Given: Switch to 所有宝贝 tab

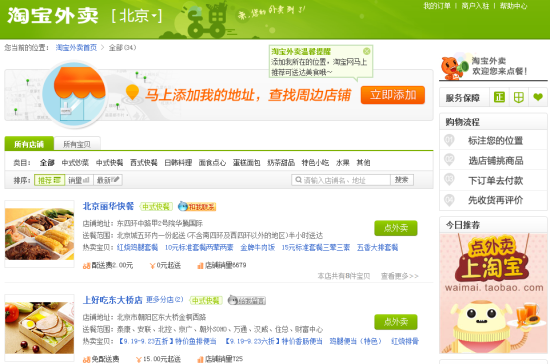Looking at the screenshot, I should 77,144.
